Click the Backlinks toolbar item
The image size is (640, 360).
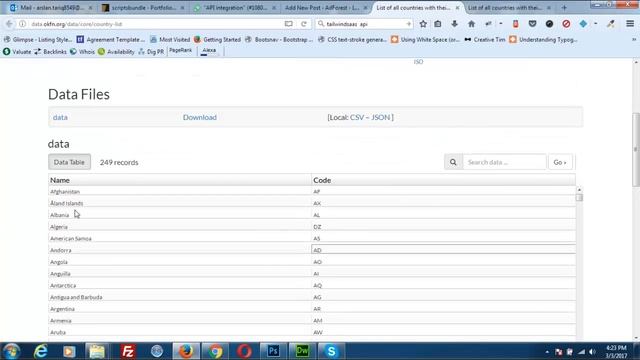tap(50, 52)
